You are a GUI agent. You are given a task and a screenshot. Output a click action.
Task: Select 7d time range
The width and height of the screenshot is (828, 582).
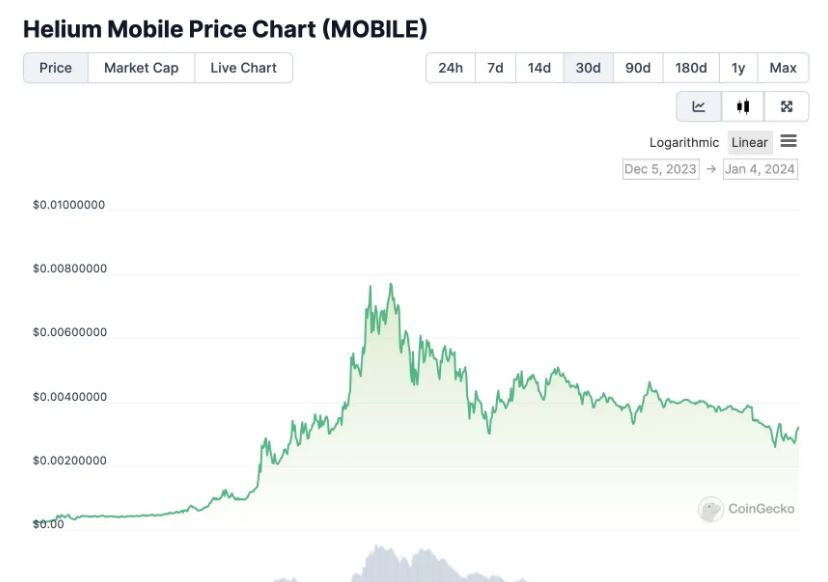[x=495, y=68]
